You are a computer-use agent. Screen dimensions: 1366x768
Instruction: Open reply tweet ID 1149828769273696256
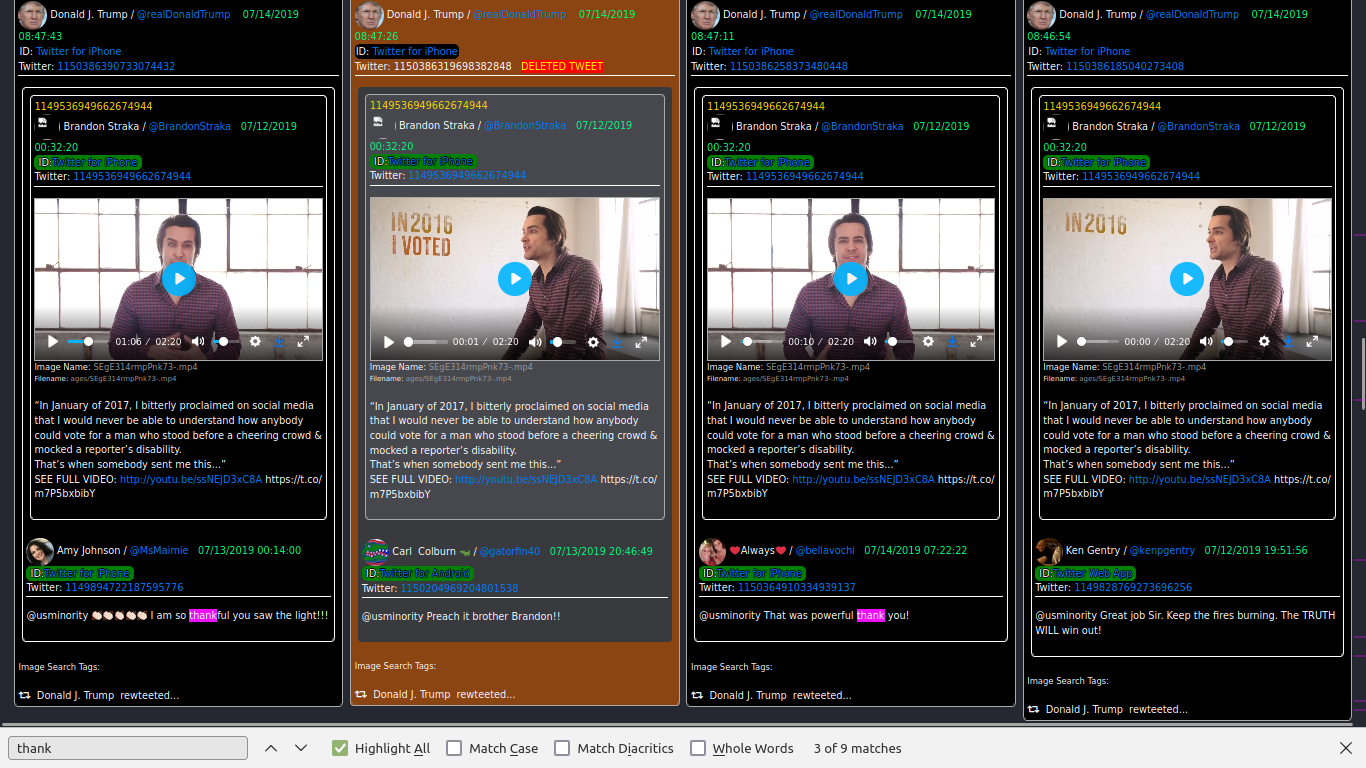coord(1132,587)
